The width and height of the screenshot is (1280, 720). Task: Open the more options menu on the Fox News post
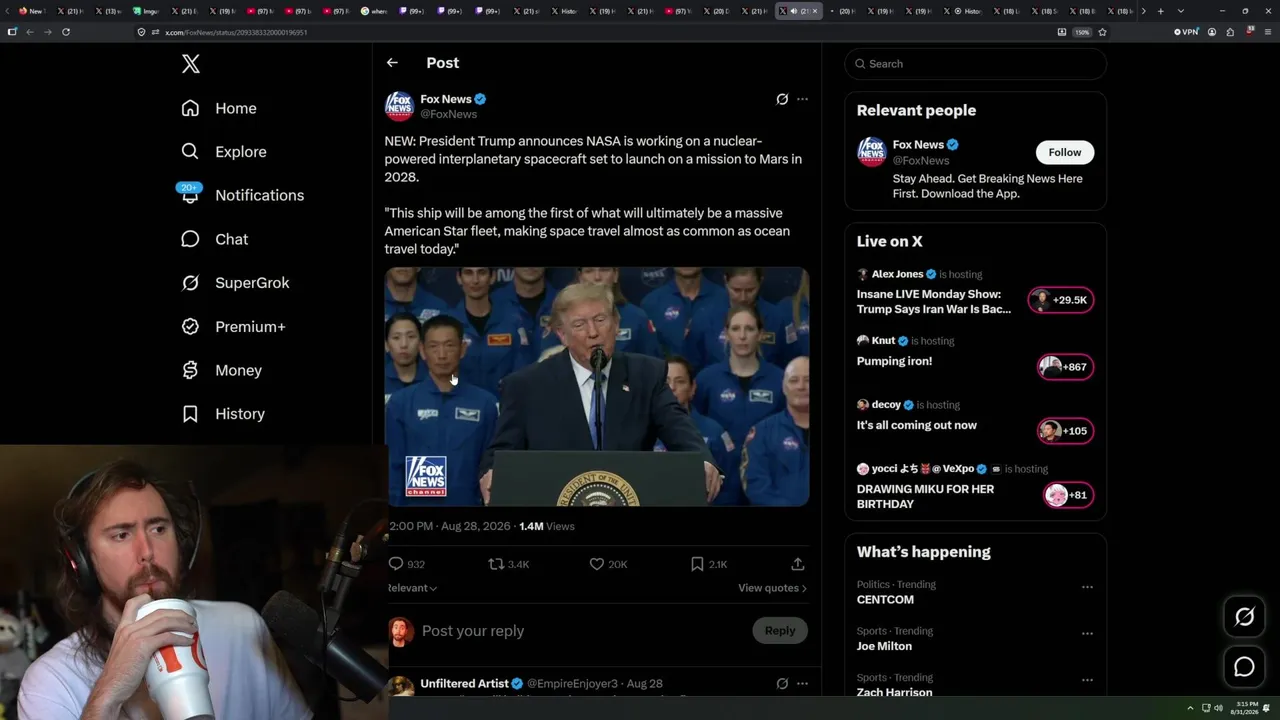pos(802,99)
